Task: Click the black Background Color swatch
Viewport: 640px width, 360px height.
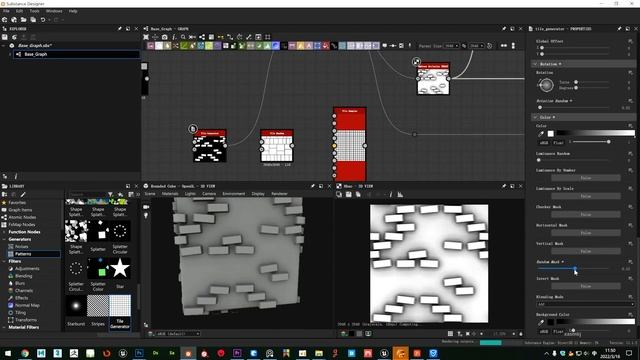Action: pyautogui.click(x=551, y=322)
